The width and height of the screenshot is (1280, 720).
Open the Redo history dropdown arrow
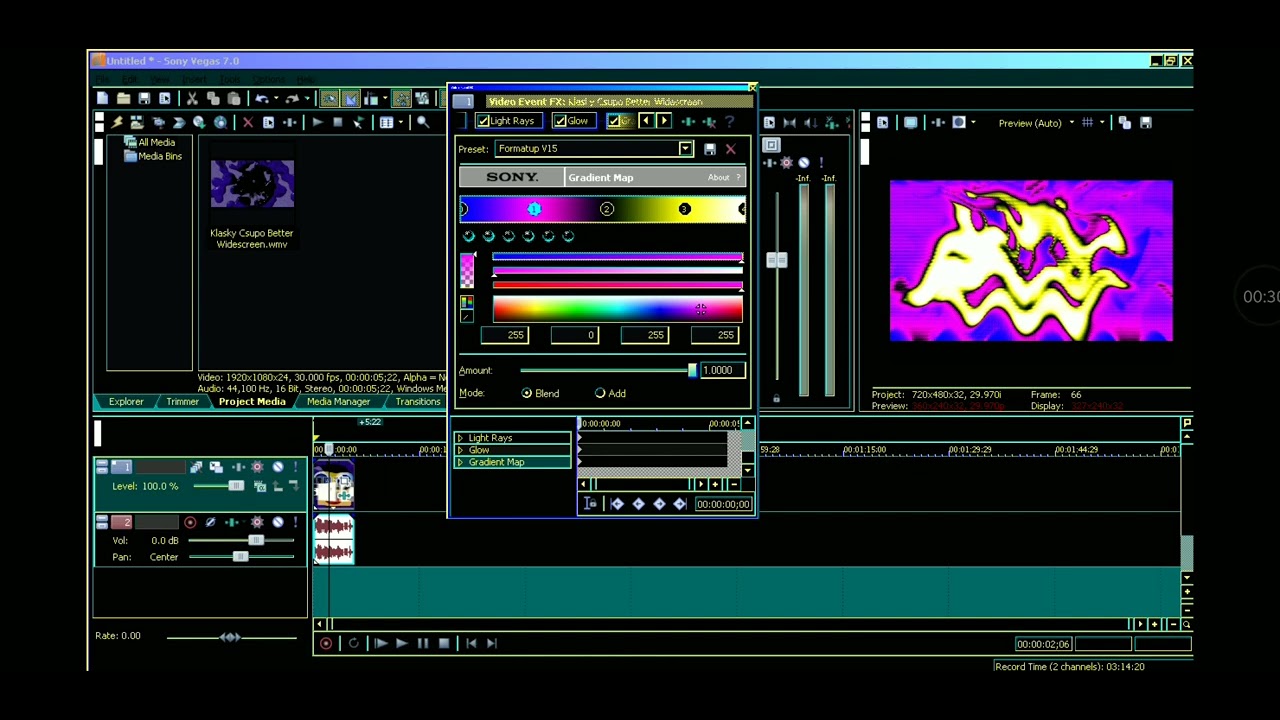(305, 98)
